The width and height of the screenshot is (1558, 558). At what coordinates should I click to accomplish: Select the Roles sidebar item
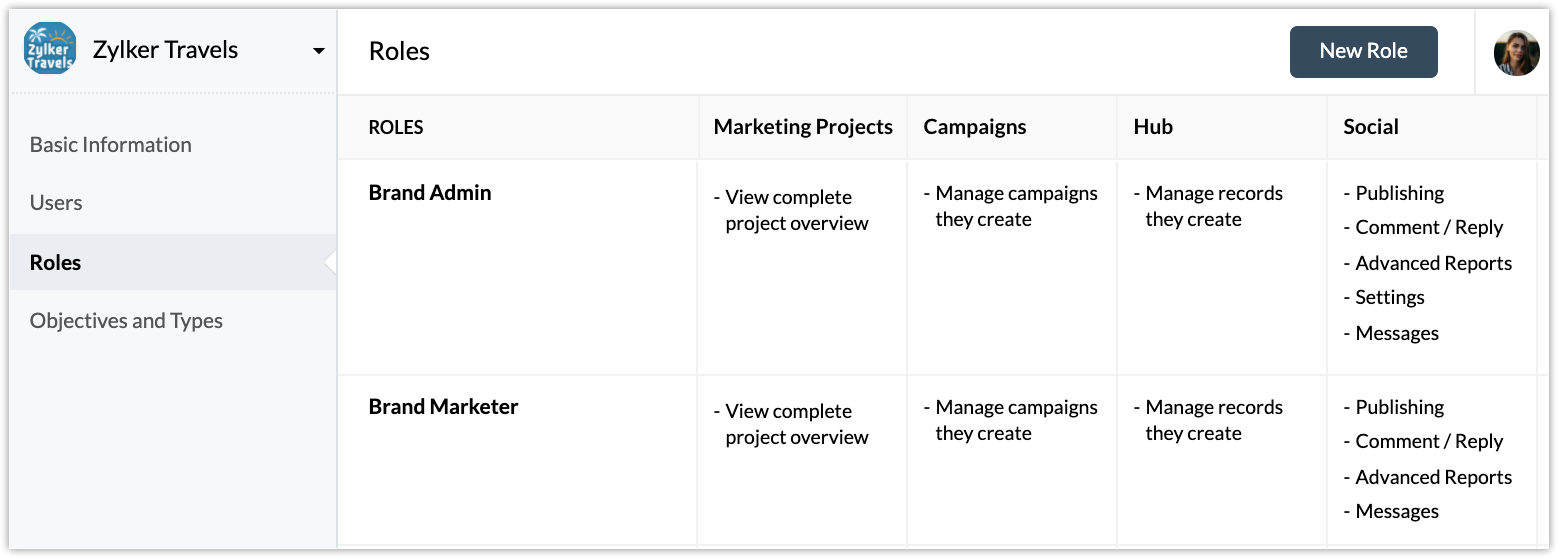pyautogui.click(x=173, y=262)
